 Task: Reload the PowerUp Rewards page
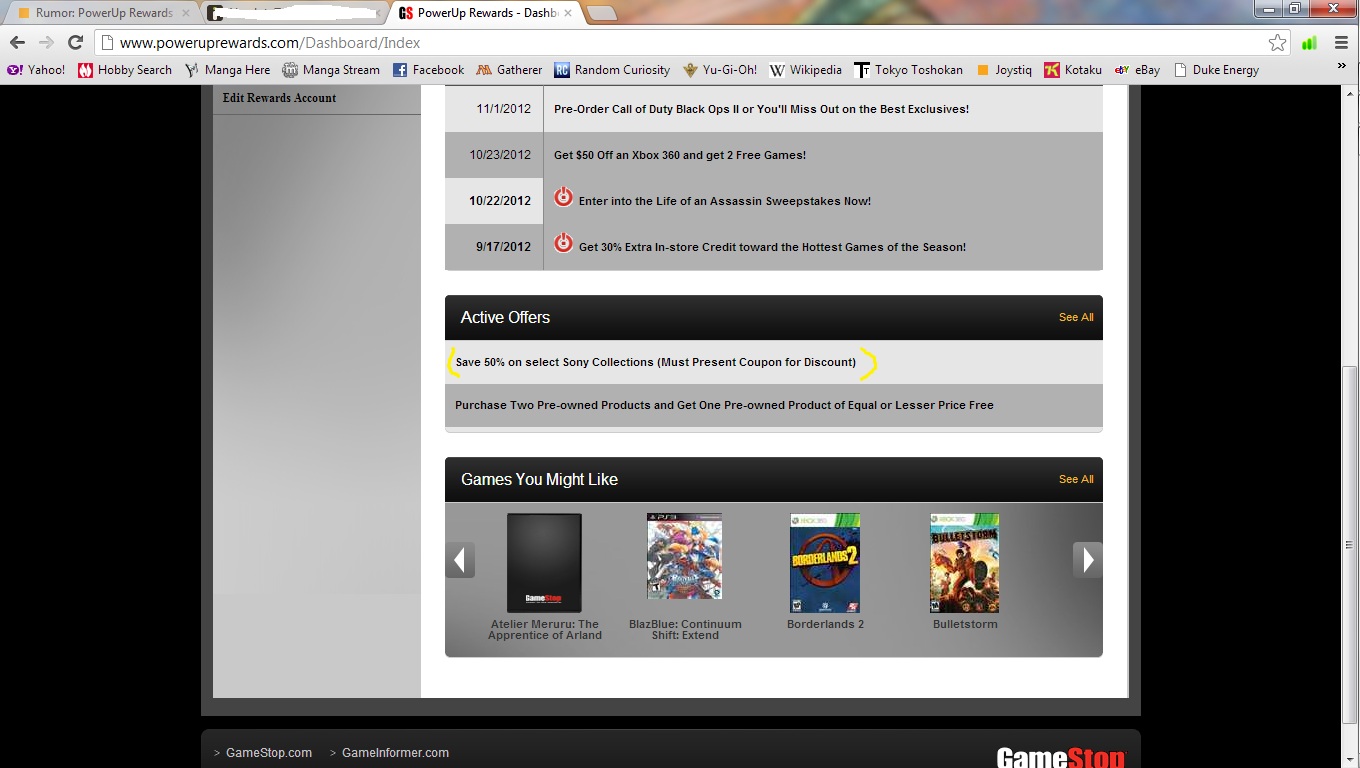tap(75, 42)
